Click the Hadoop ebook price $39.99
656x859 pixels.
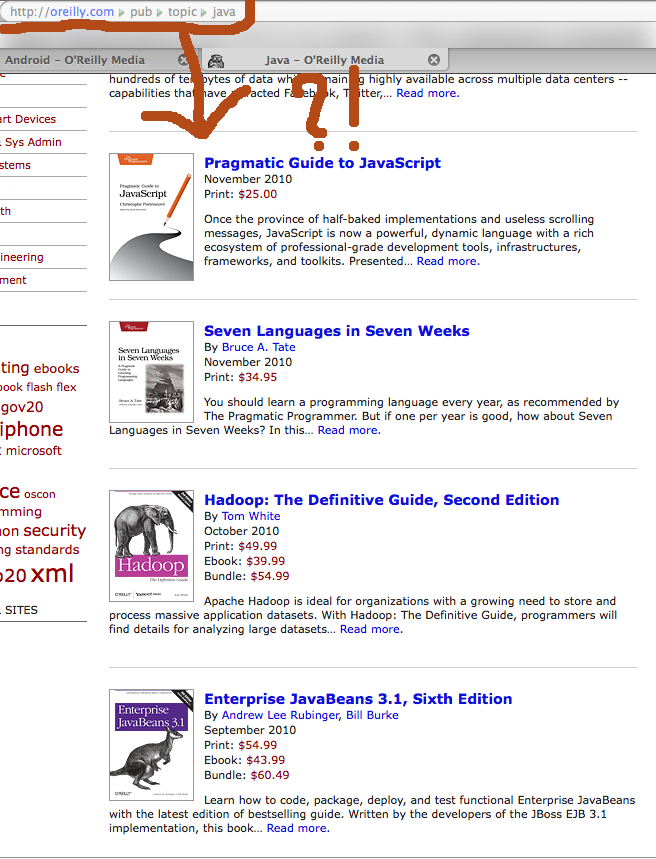[266, 561]
